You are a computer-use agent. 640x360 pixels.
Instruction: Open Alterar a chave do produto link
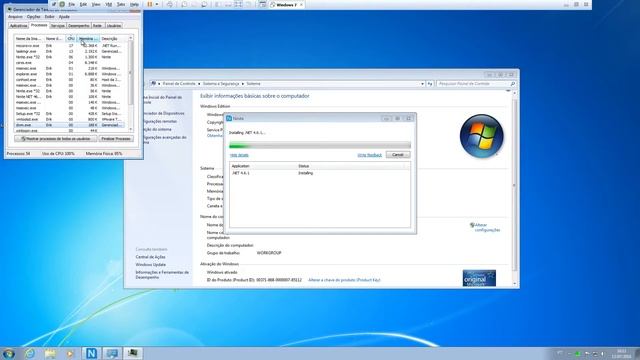pyautogui.click(x=344, y=280)
